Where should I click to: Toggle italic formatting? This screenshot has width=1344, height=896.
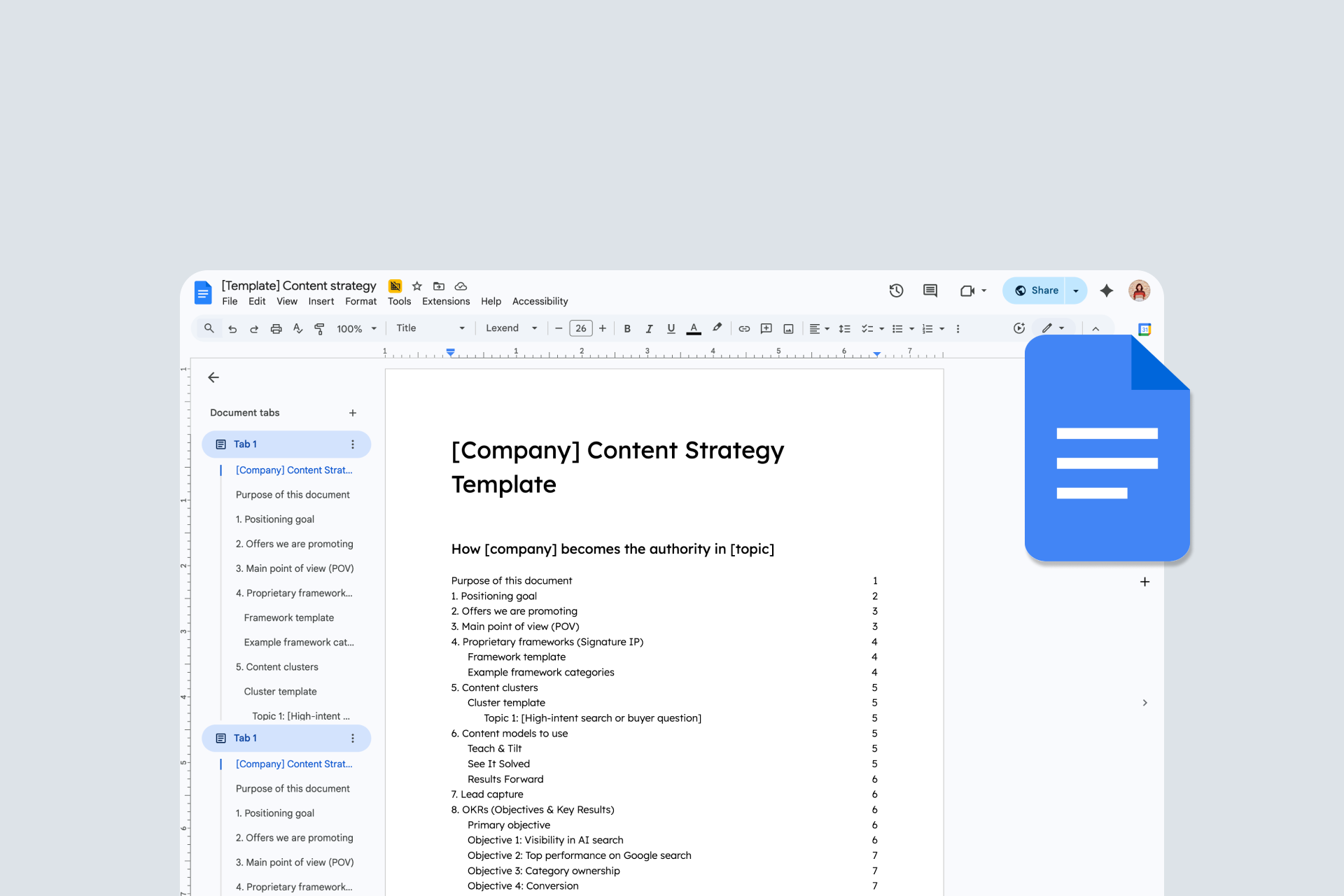(x=649, y=328)
